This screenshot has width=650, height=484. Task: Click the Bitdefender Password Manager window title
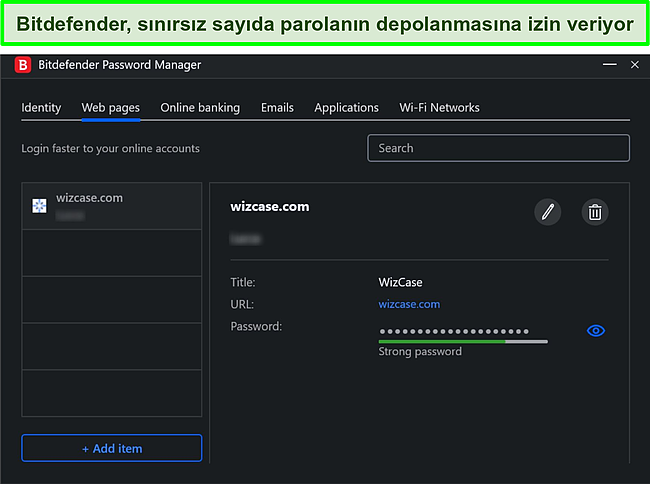119,65
